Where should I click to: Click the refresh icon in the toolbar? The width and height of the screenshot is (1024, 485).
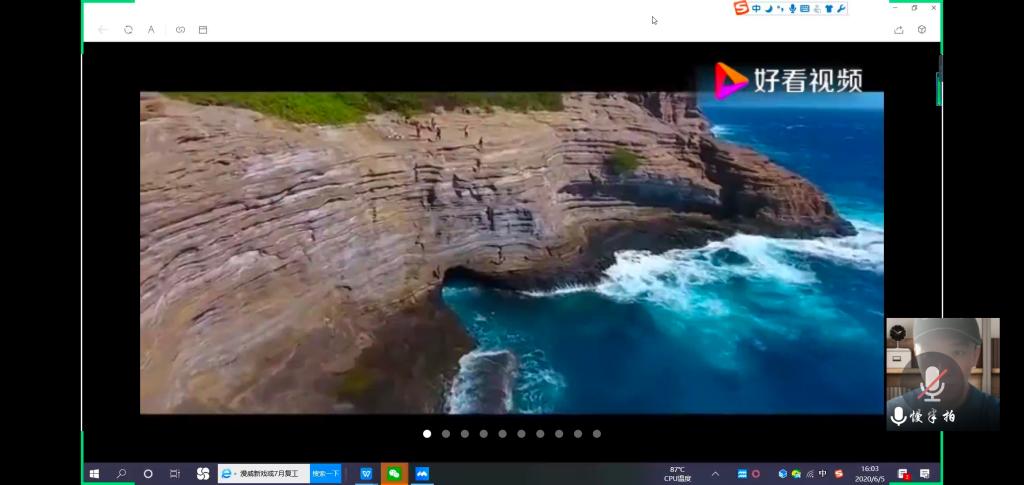[128, 30]
